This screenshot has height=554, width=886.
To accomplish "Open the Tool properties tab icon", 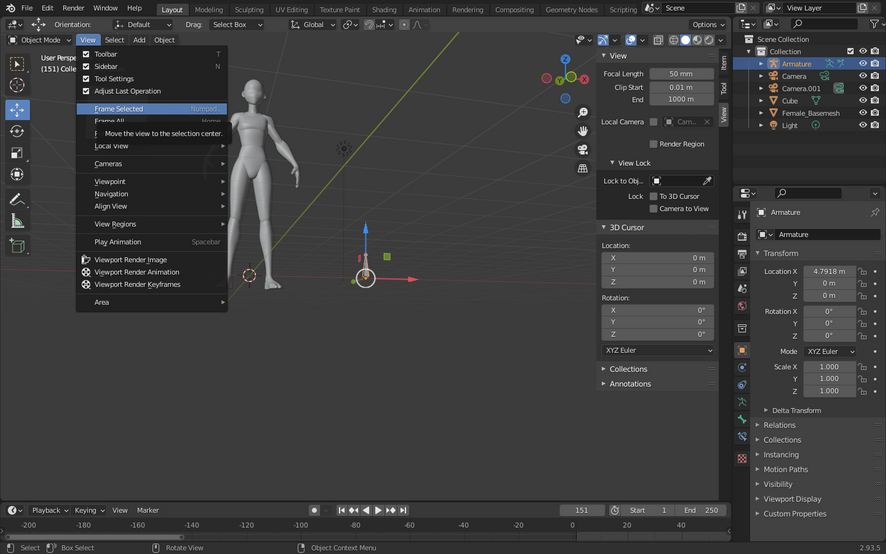I will coord(742,215).
